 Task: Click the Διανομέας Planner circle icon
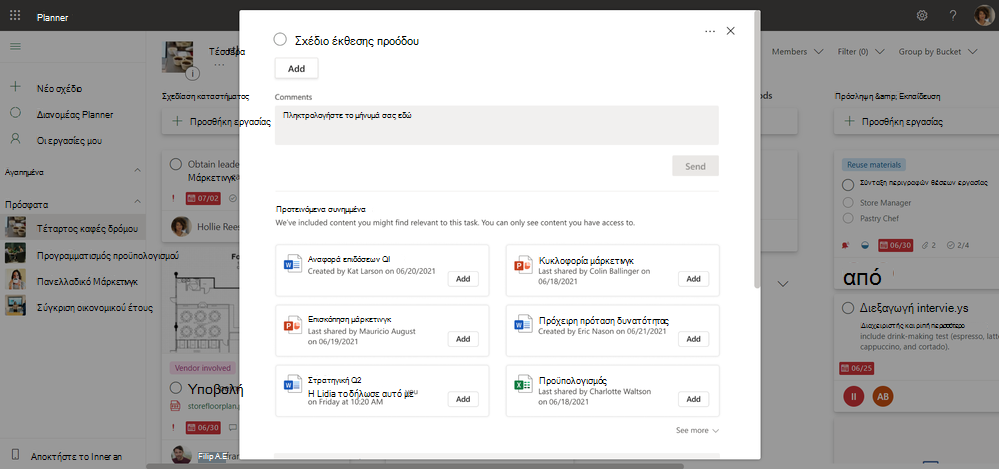16,114
